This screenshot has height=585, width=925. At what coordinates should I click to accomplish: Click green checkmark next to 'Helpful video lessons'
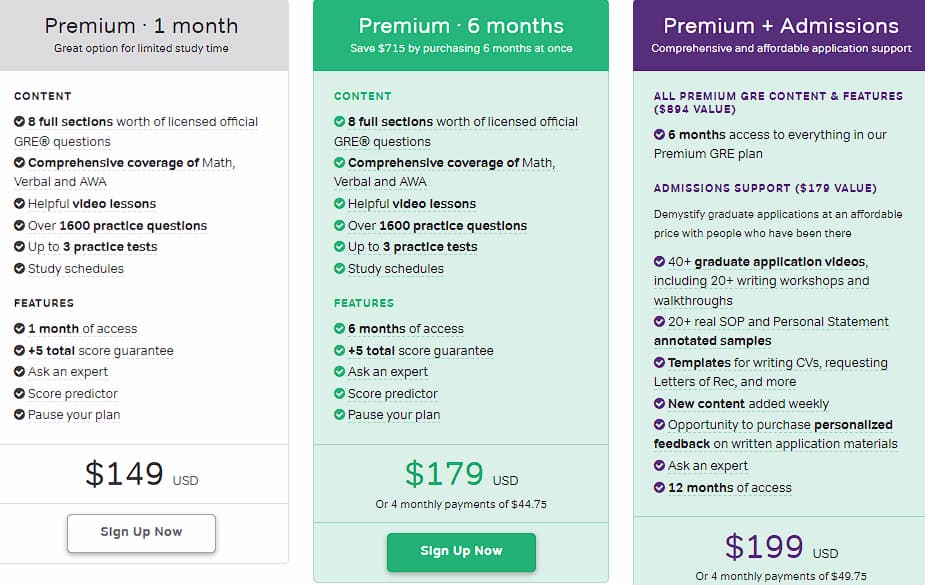[x=339, y=203]
